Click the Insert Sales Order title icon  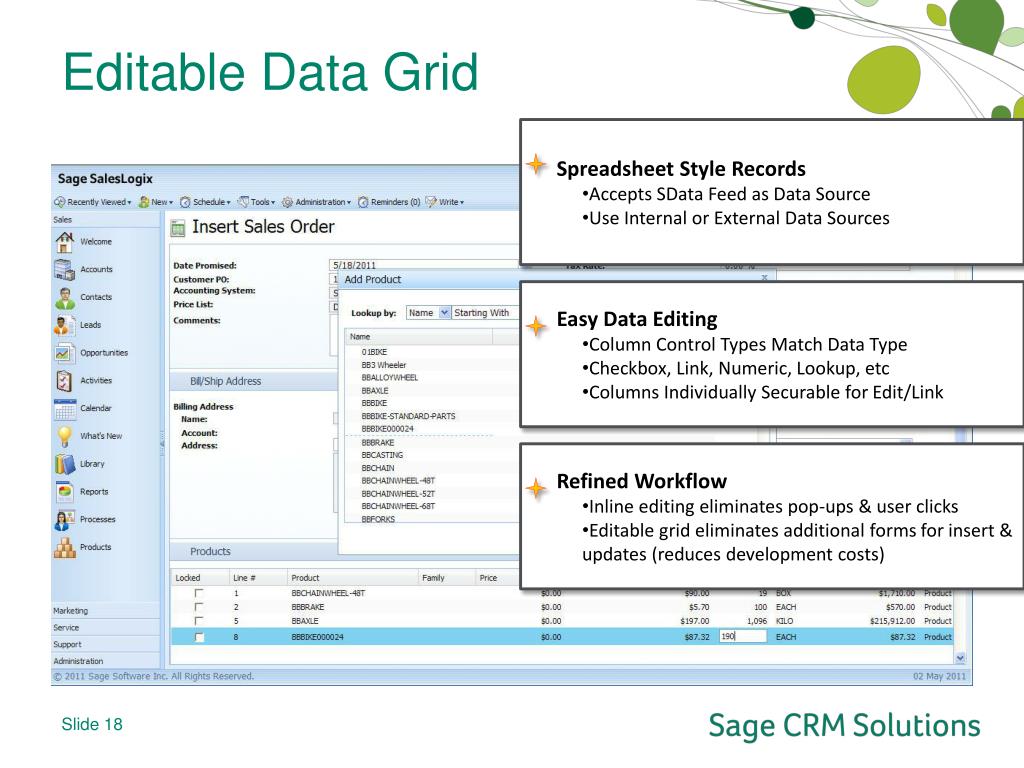[178, 228]
